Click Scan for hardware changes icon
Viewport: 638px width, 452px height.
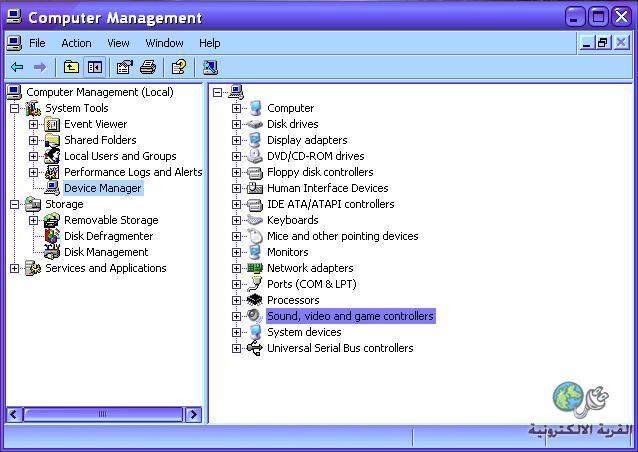point(210,67)
